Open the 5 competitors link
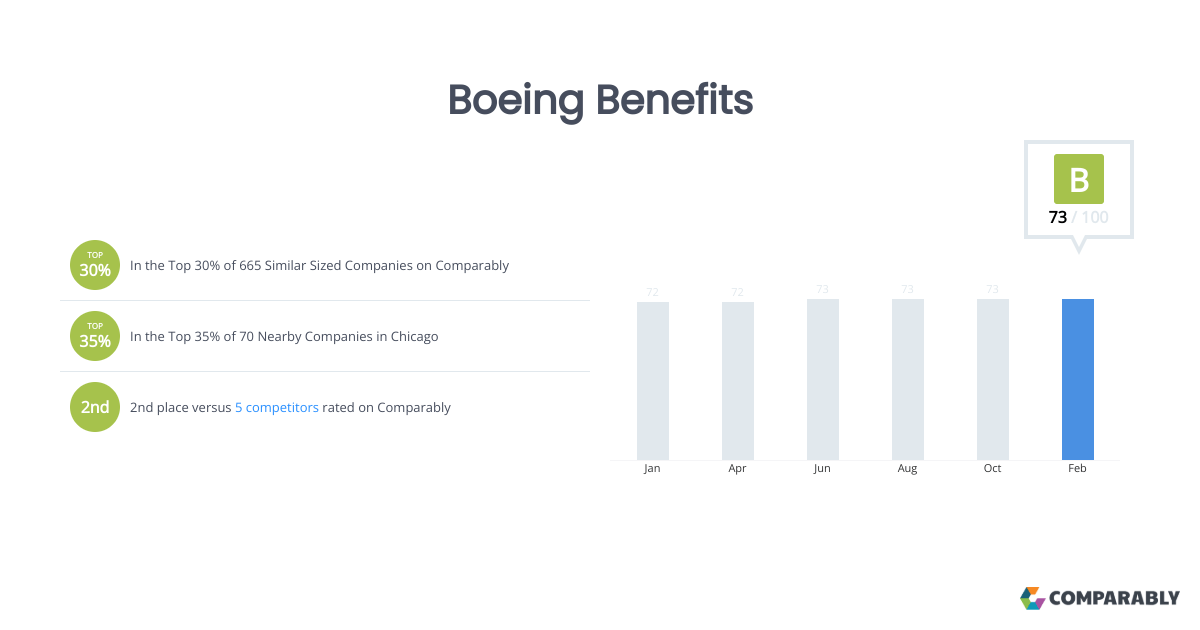The image size is (1200, 630). 277,407
